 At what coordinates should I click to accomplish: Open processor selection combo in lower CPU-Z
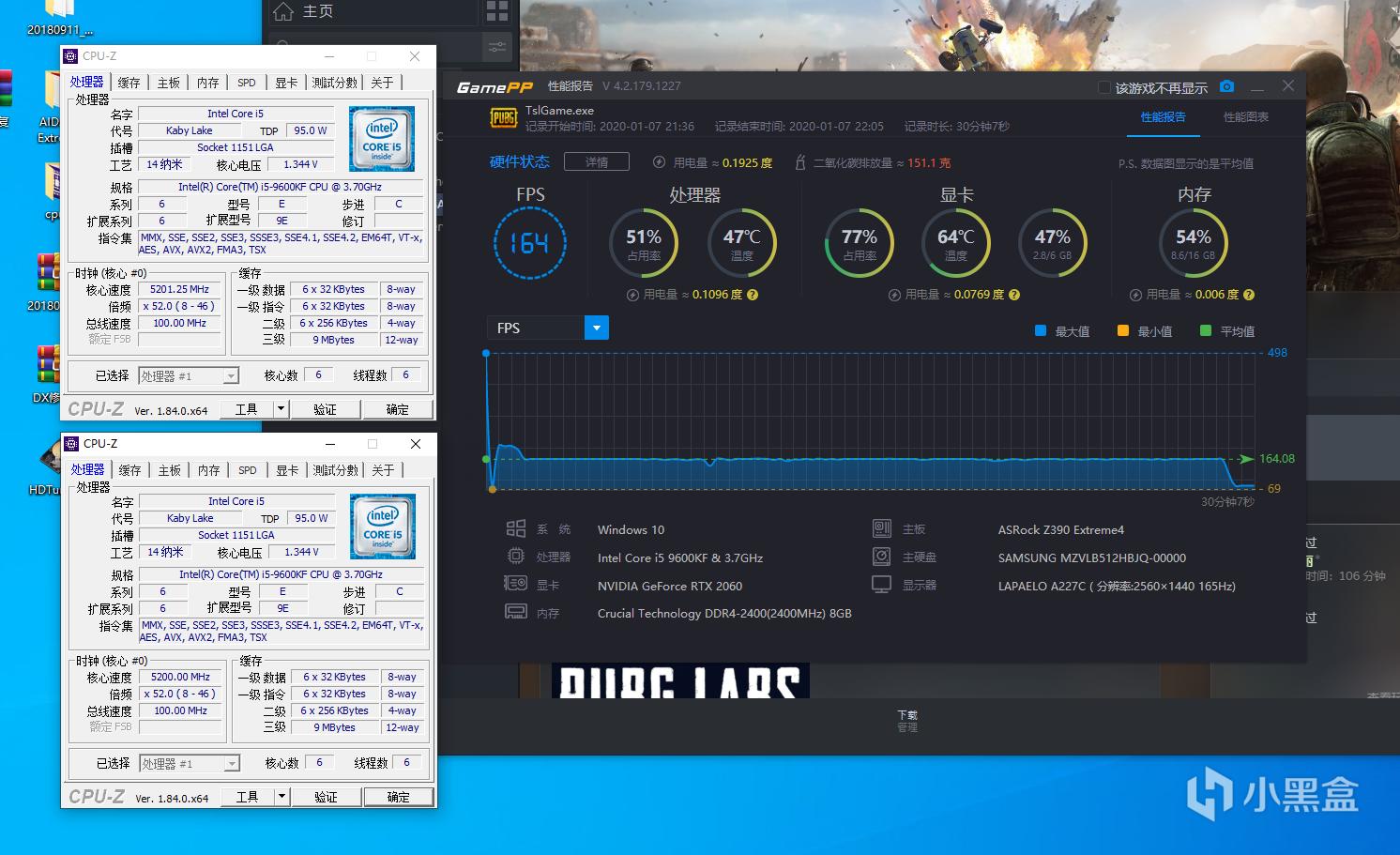click(x=190, y=763)
